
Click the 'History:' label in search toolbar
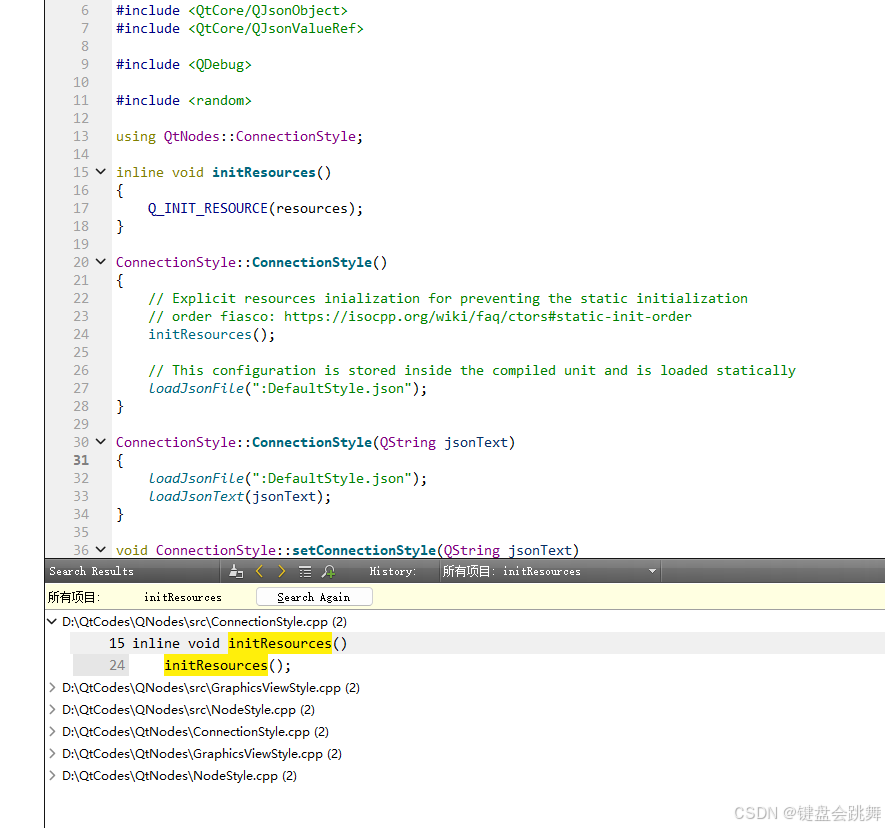point(393,571)
